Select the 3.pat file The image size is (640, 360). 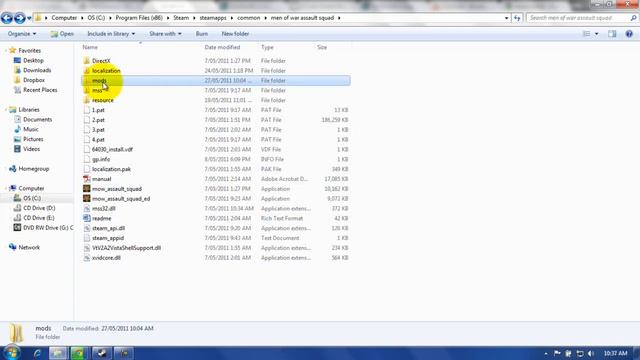click(98, 130)
